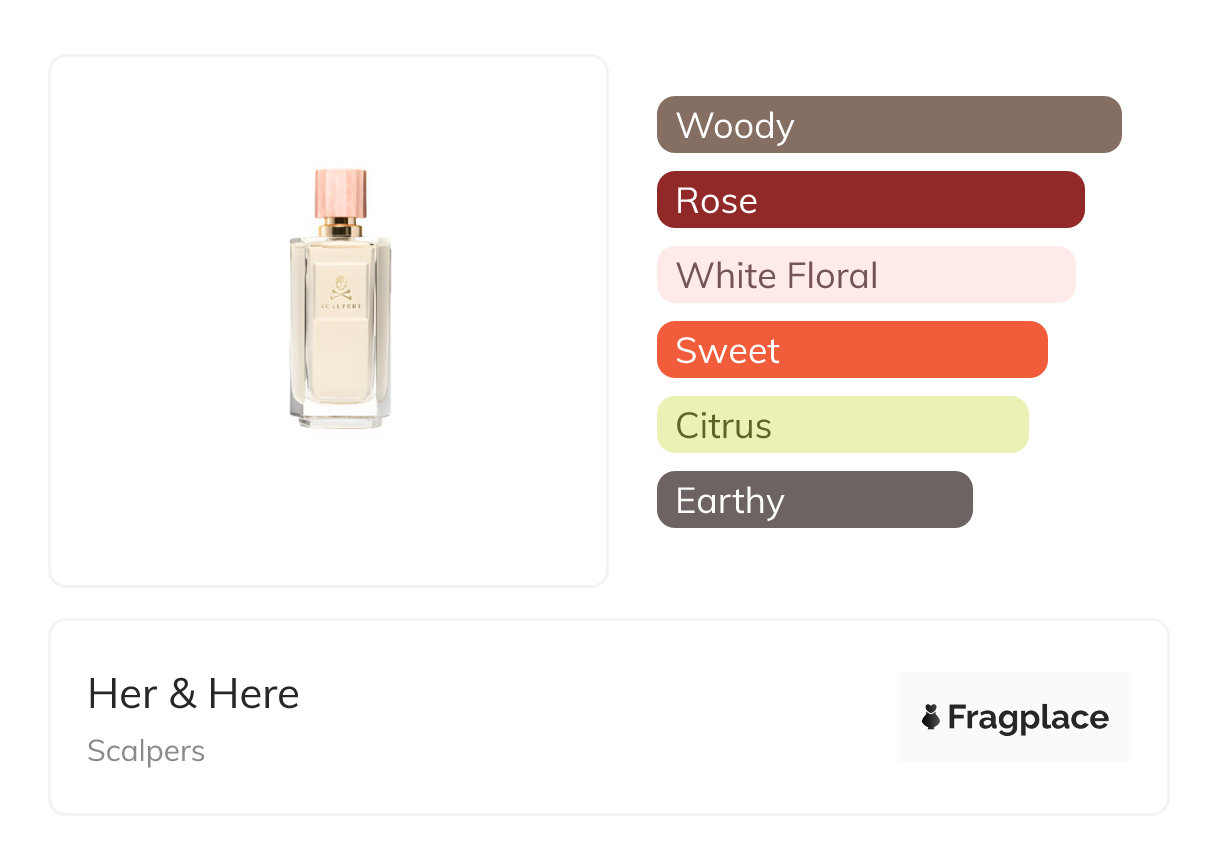
Task: Open the Her & Here fragrance title
Action: click(193, 694)
